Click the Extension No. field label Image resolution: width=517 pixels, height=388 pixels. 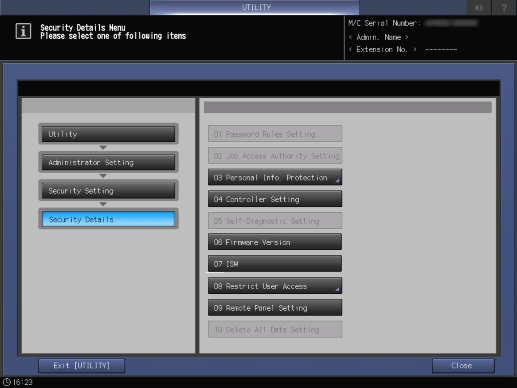[382, 50]
